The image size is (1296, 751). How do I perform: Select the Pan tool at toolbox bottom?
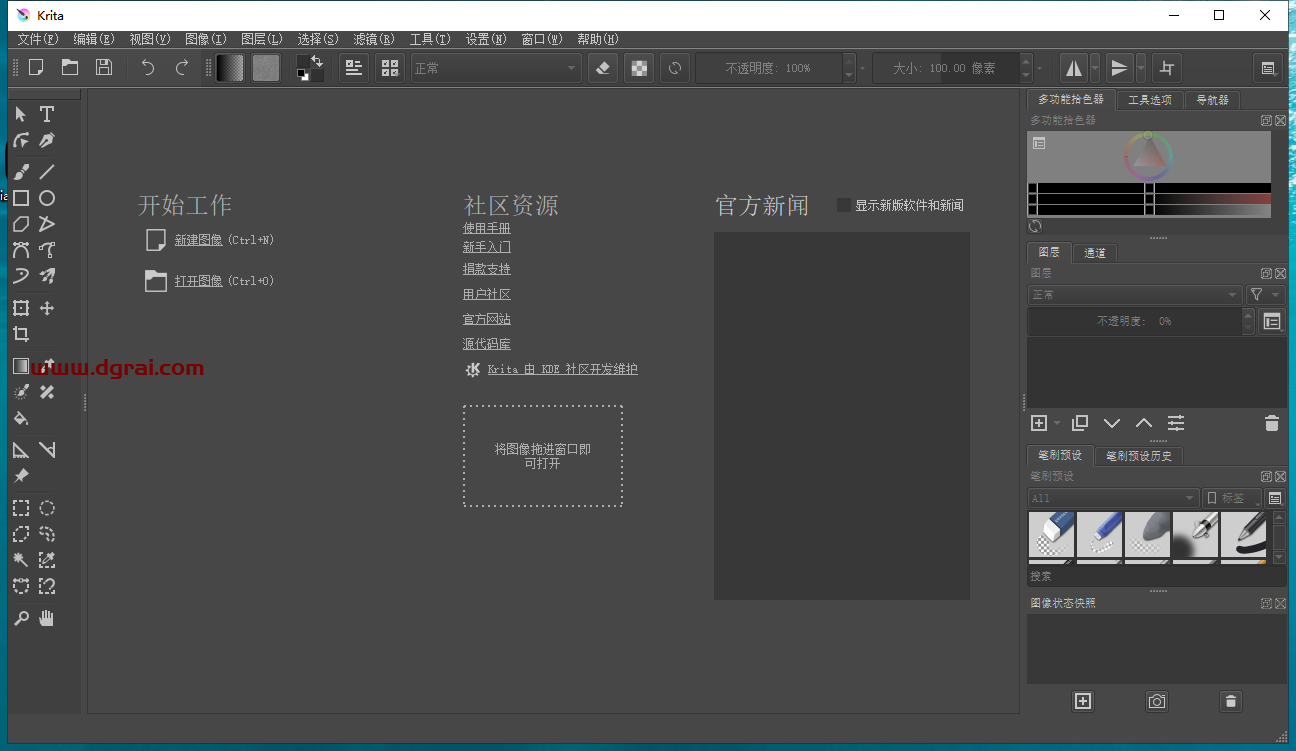pos(46,618)
